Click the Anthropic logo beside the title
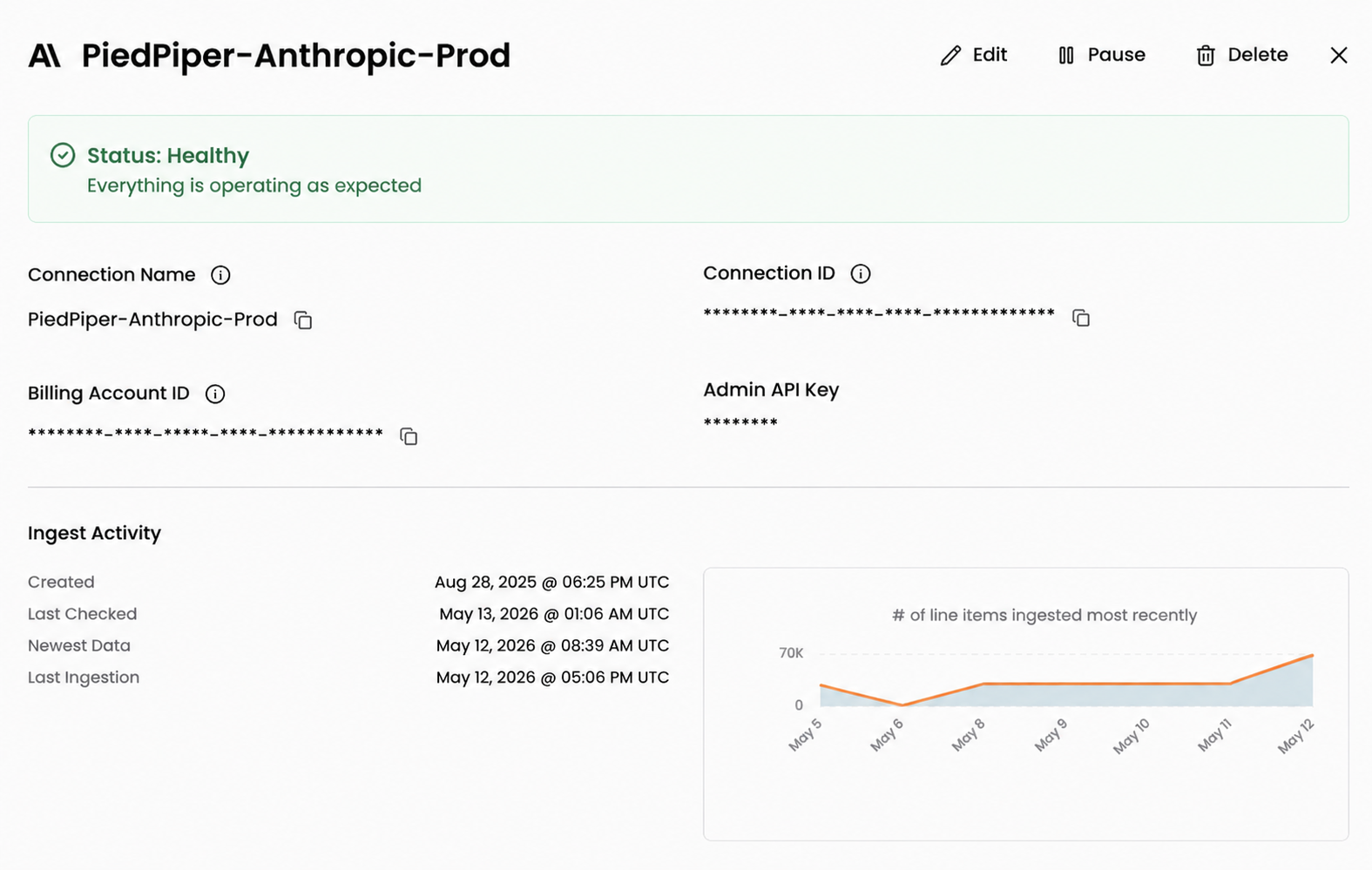Viewport: 1372px width, 870px height. point(44,56)
